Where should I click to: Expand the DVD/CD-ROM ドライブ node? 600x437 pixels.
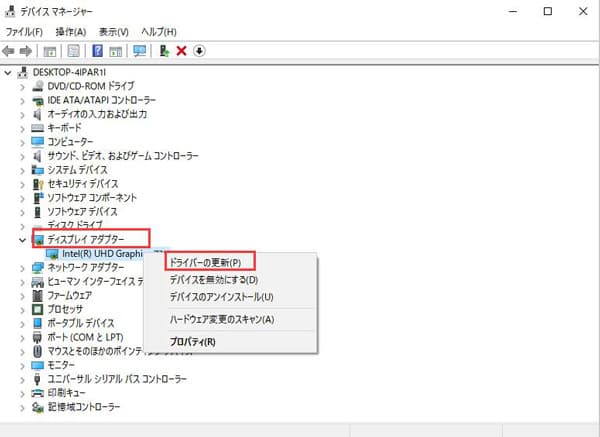(22, 87)
